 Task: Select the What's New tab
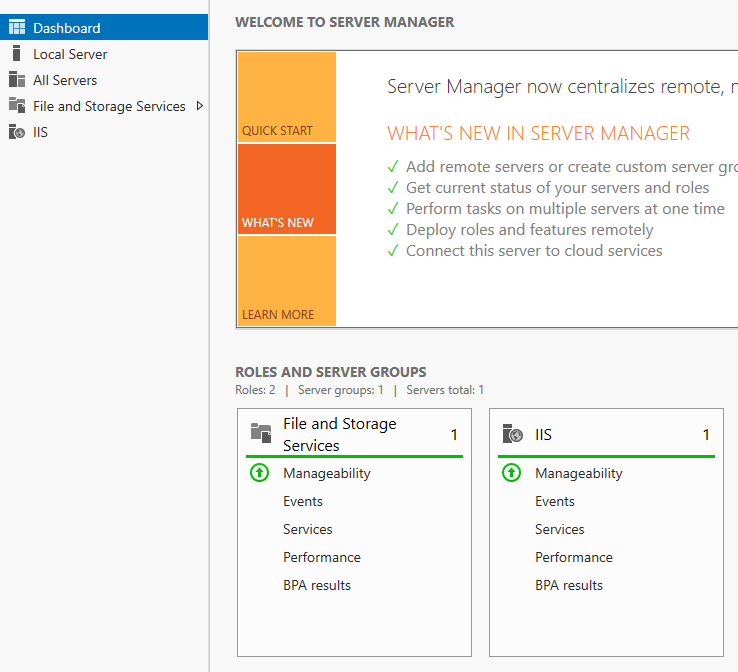[287, 189]
